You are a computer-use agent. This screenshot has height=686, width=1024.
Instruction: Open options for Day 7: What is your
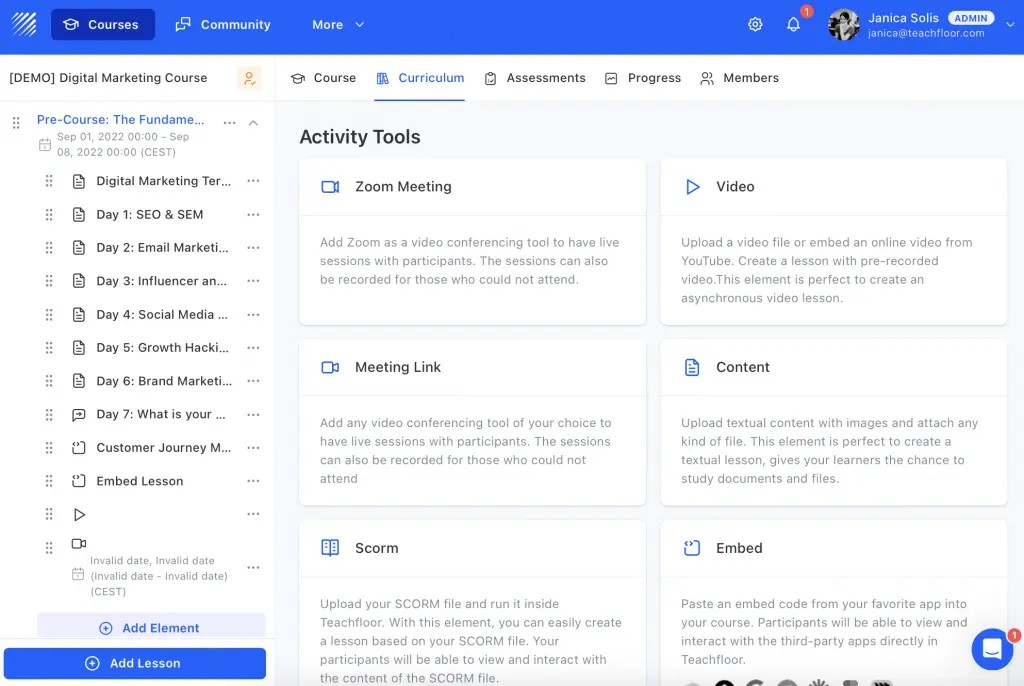point(253,414)
